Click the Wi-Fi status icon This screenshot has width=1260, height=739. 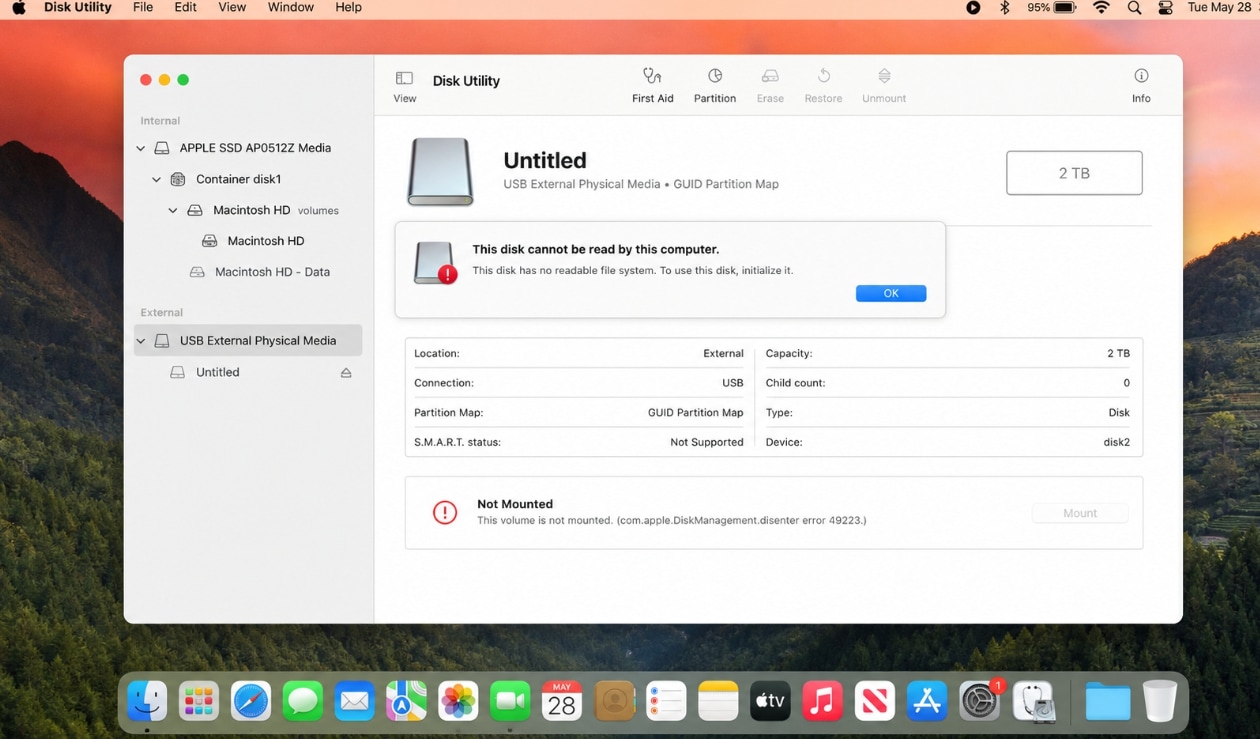(x=1101, y=7)
